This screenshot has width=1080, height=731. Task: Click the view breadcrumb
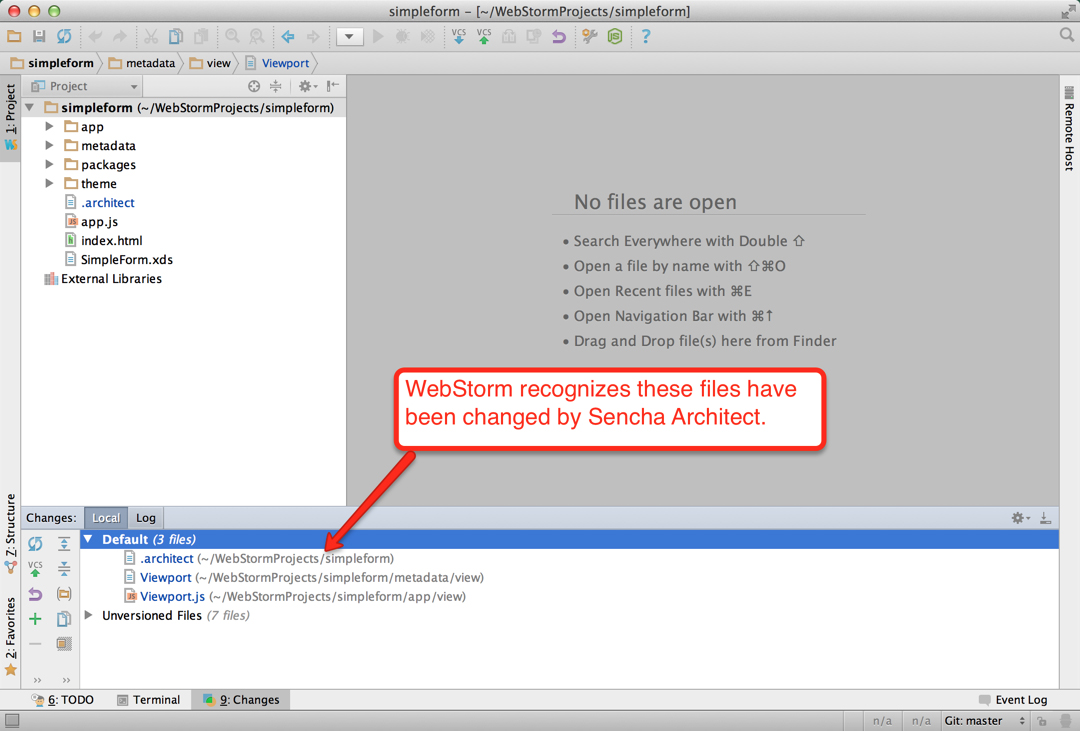211,63
